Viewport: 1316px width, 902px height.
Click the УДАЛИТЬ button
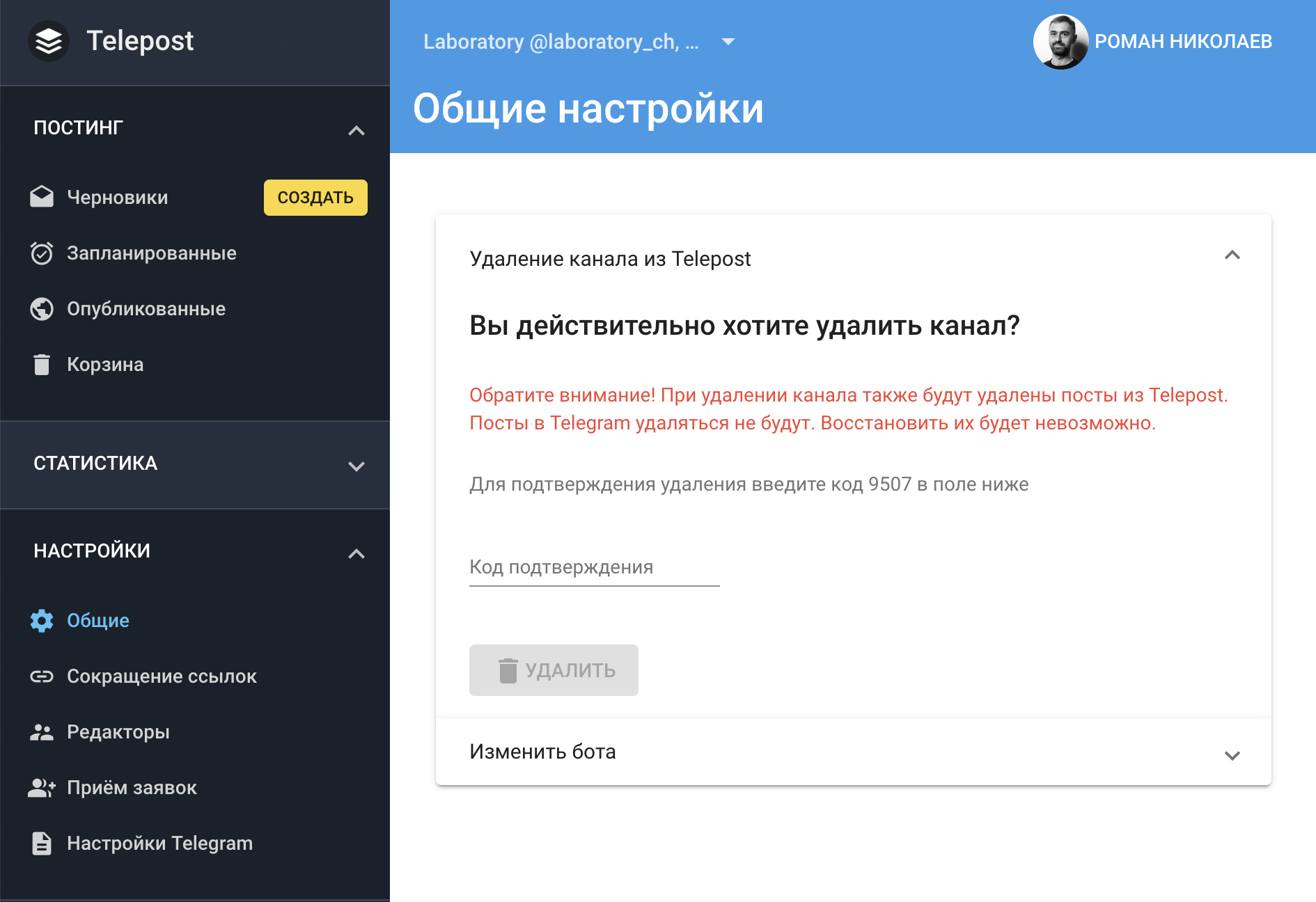[x=554, y=670]
